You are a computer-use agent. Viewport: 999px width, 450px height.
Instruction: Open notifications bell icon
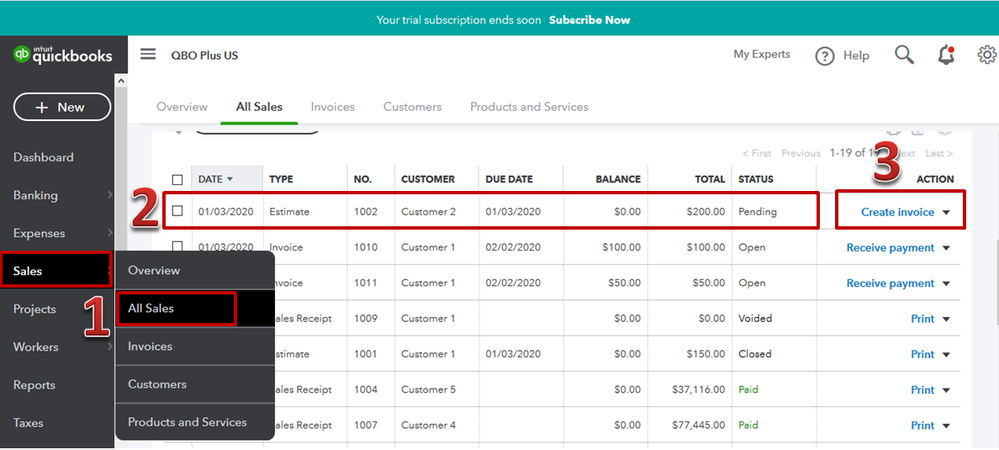click(946, 55)
